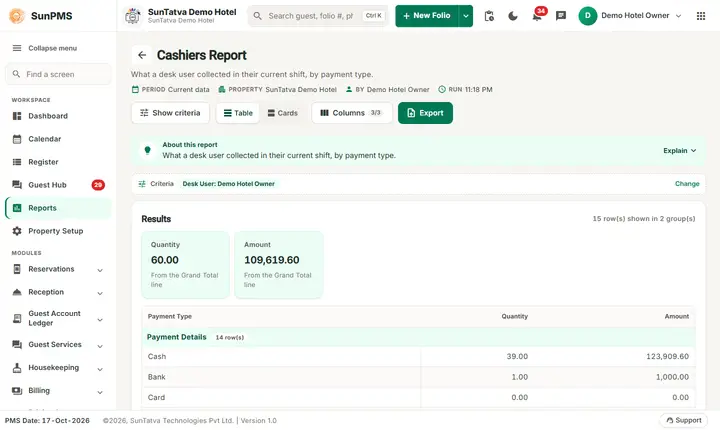Open the Support button

684,420
